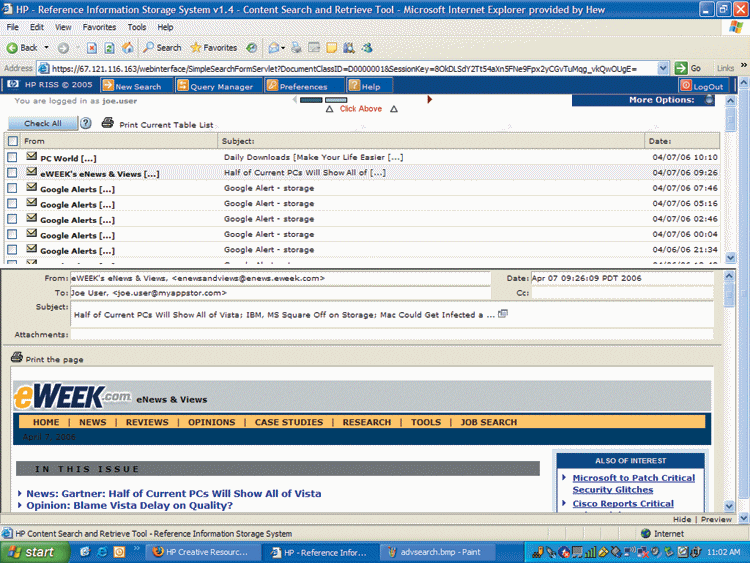Toggle the header select-all checkbox
Image resolution: width=750 pixels, height=563 pixels.
[13, 141]
